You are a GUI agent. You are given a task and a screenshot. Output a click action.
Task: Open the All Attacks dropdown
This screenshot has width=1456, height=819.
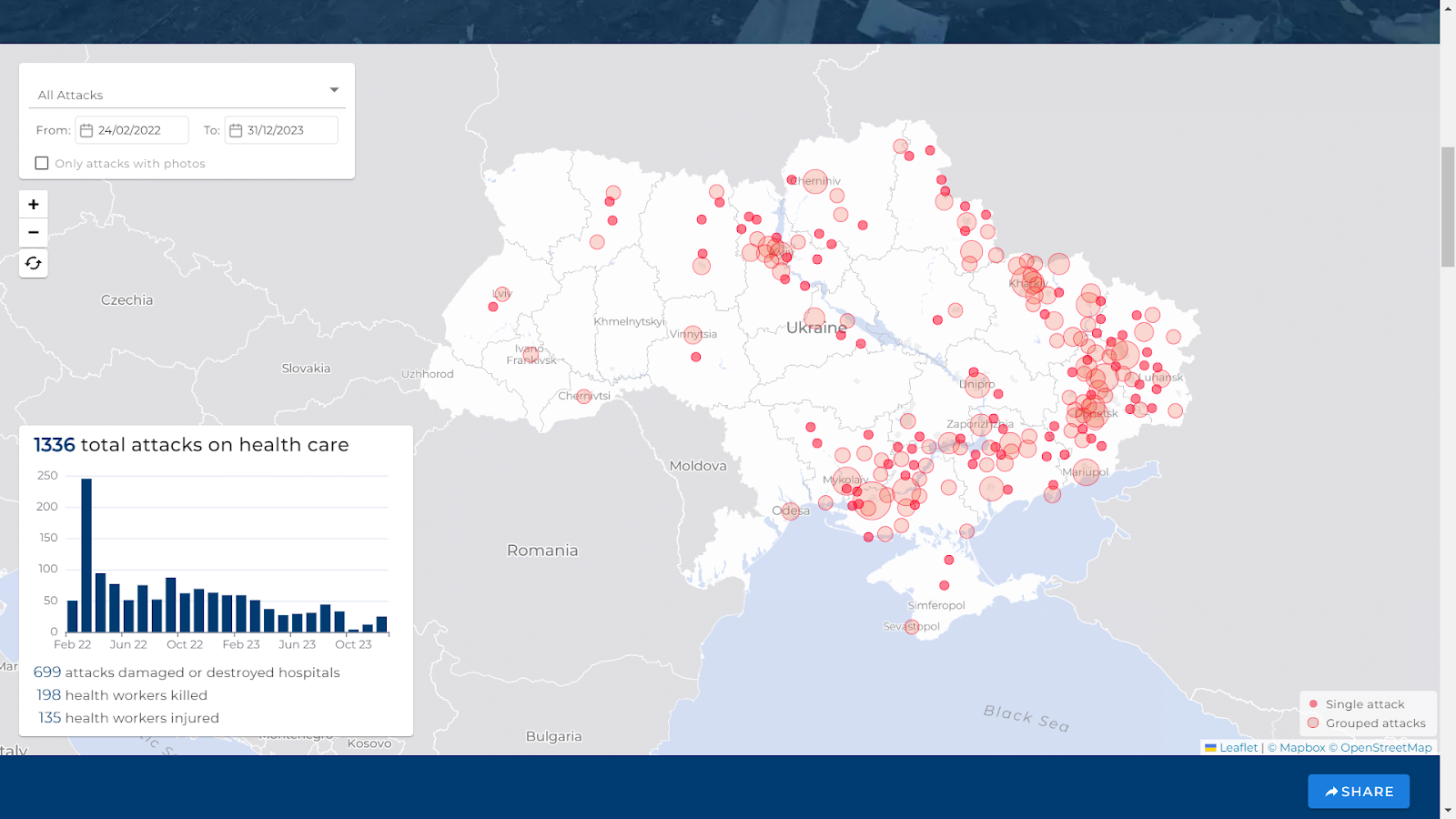point(187,94)
